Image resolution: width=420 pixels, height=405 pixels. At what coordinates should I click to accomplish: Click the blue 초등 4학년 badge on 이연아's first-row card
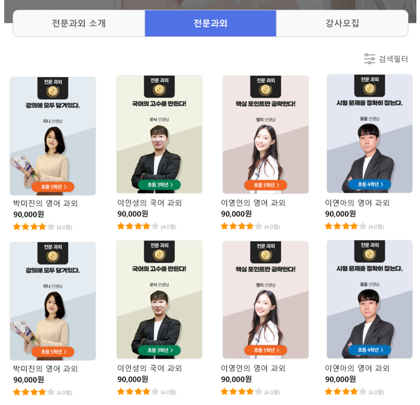(370, 184)
